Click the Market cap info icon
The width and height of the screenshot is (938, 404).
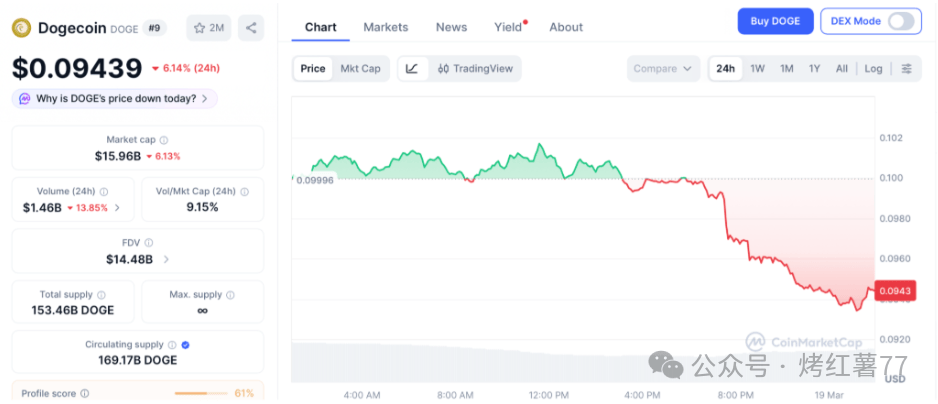164,140
